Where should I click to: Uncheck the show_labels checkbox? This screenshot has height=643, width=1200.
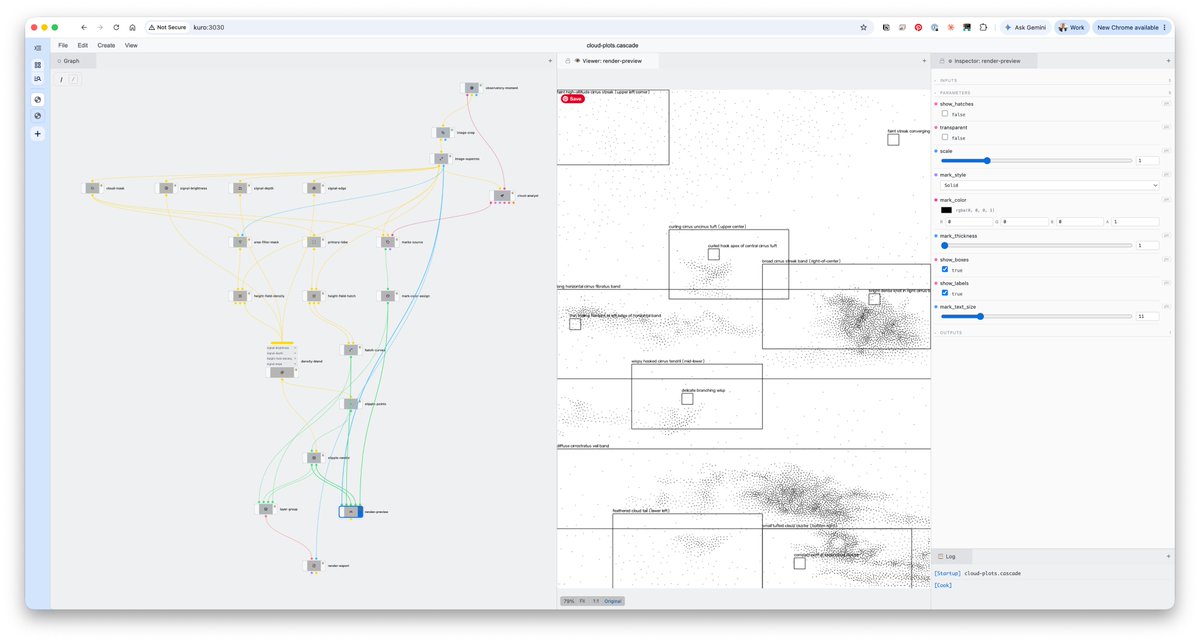945,293
